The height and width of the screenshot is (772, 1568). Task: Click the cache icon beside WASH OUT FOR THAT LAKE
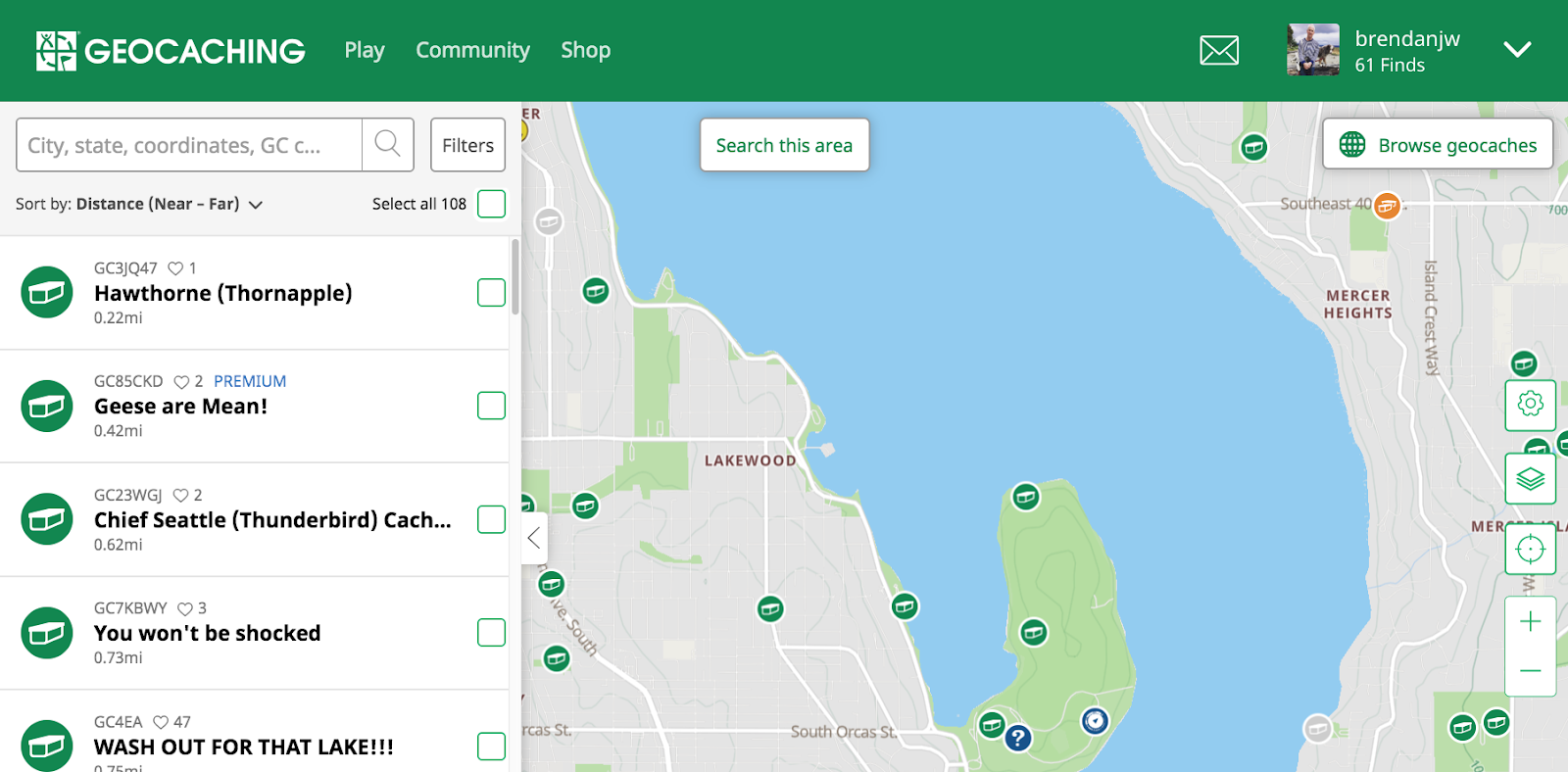click(x=47, y=747)
